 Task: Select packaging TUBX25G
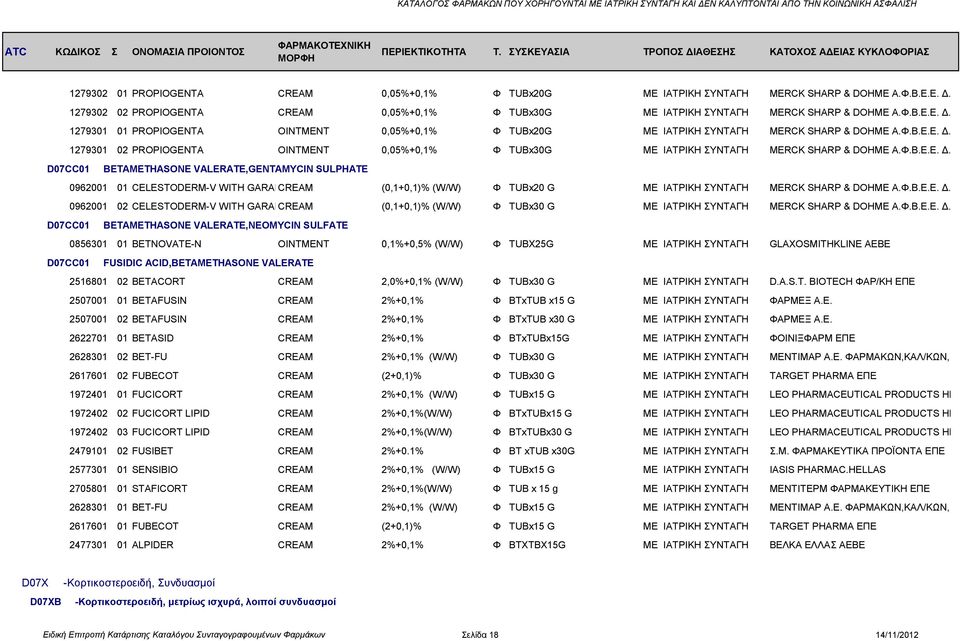point(531,244)
